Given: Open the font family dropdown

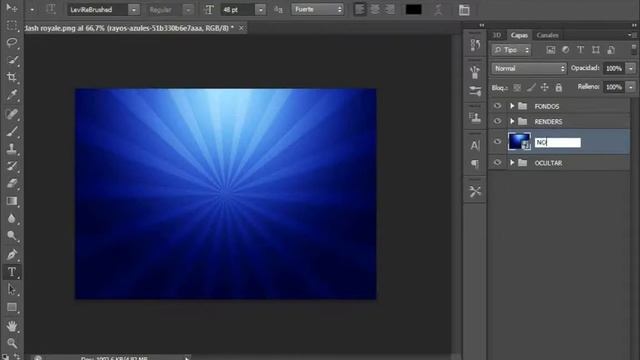Looking at the screenshot, I should pyautogui.click(x=133, y=10).
